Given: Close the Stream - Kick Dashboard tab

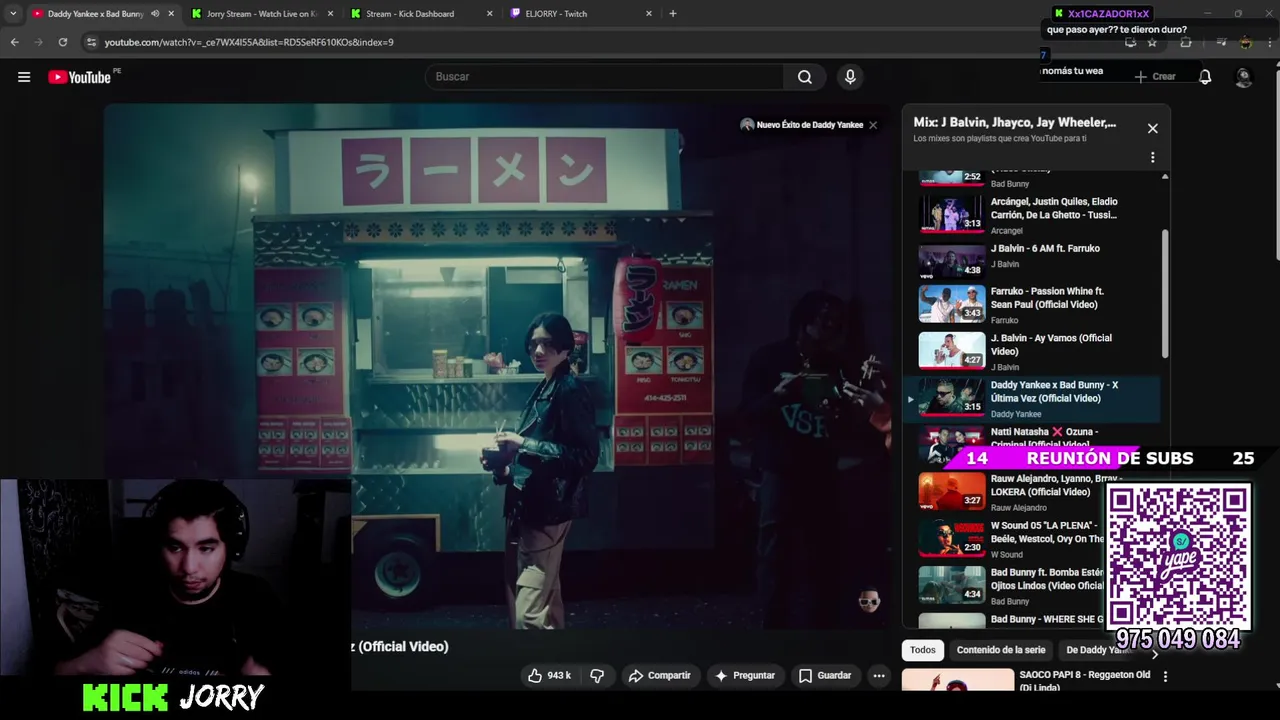Looking at the screenshot, I should click(x=489, y=14).
